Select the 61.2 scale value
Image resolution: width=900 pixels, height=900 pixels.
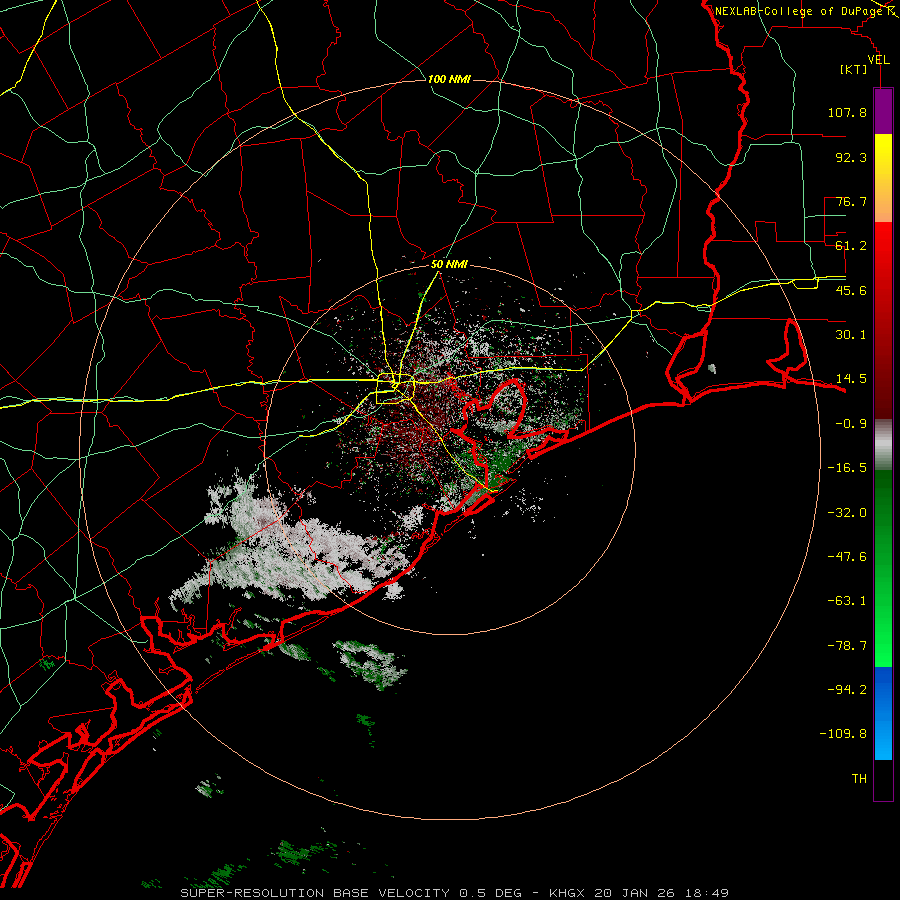(x=851, y=246)
